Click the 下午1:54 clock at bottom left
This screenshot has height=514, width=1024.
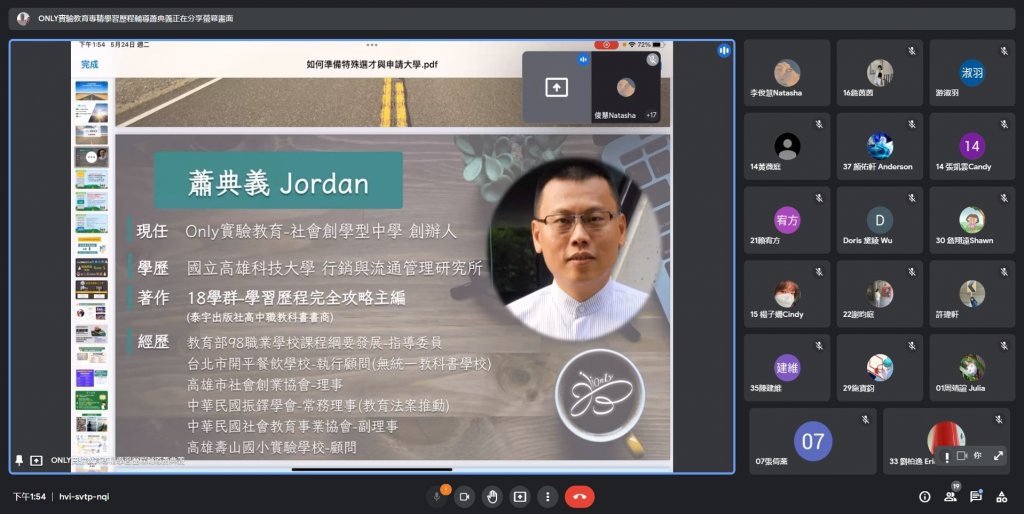tap(29, 496)
